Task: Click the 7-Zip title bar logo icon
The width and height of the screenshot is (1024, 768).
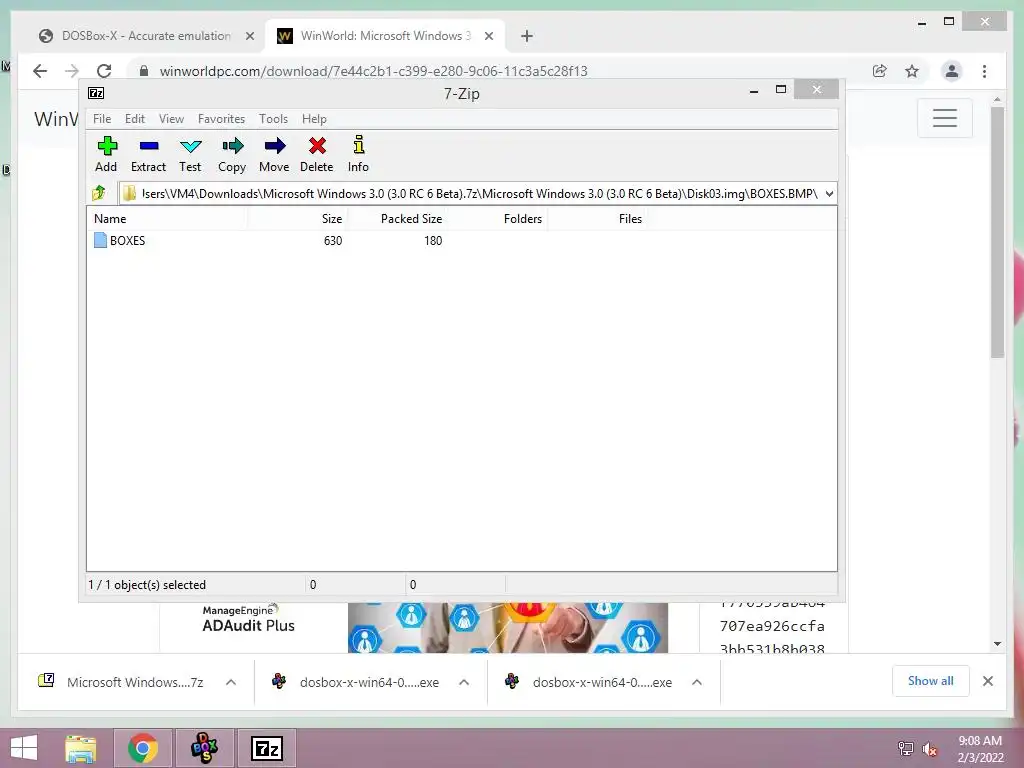Action: tap(96, 93)
